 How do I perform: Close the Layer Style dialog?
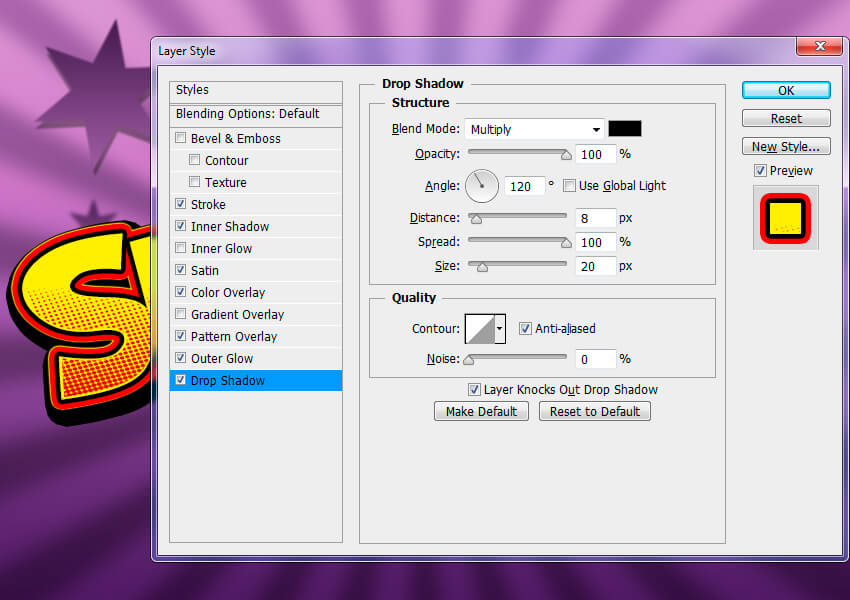(x=820, y=47)
